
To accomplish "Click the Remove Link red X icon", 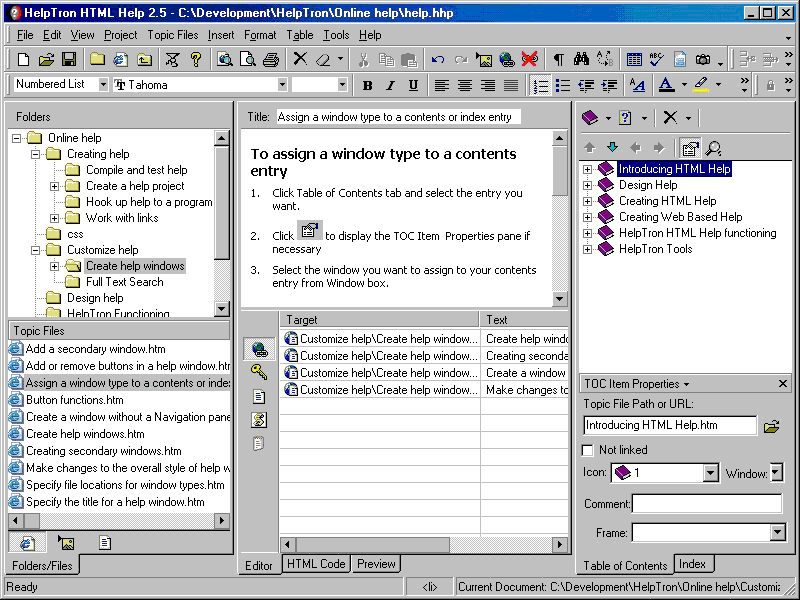I will [x=530, y=60].
